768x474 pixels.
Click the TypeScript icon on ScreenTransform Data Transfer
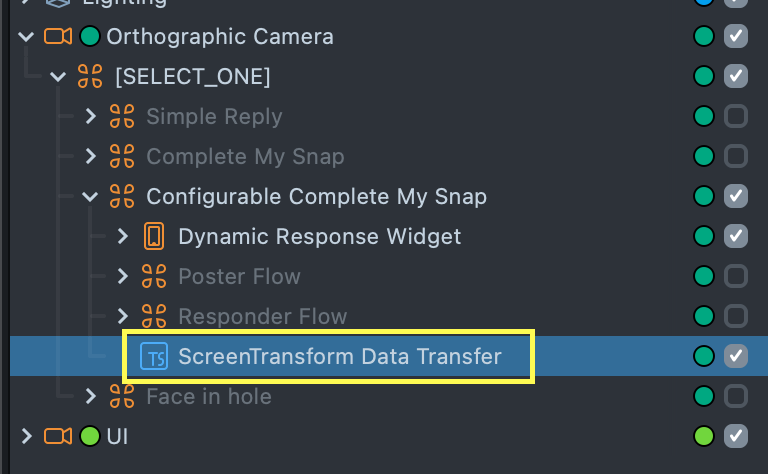tap(154, 356)
